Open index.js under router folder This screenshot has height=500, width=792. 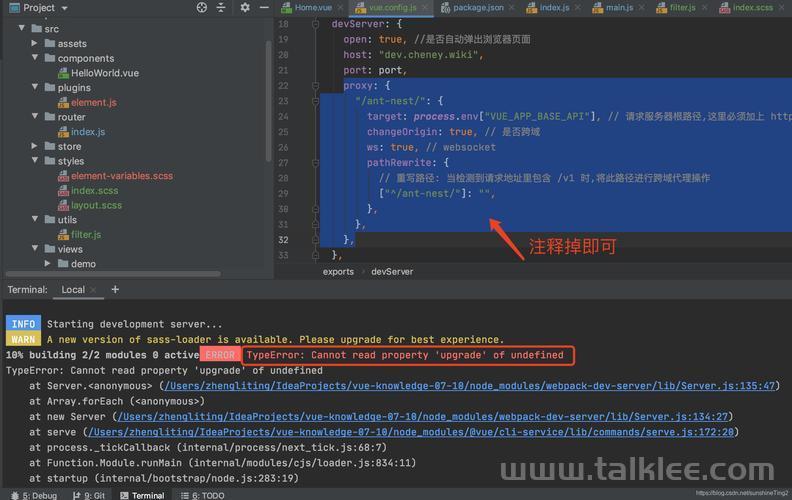coord(88,132)
